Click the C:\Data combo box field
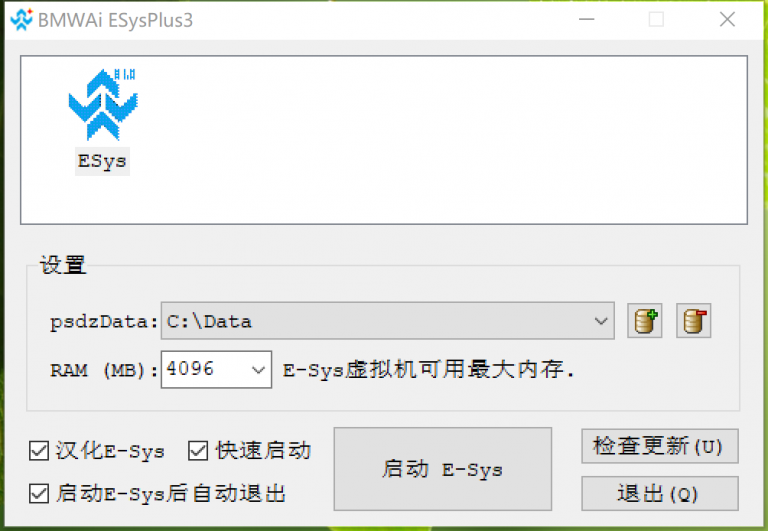Viewport: 768px width, 531px height. coord(387,321)
